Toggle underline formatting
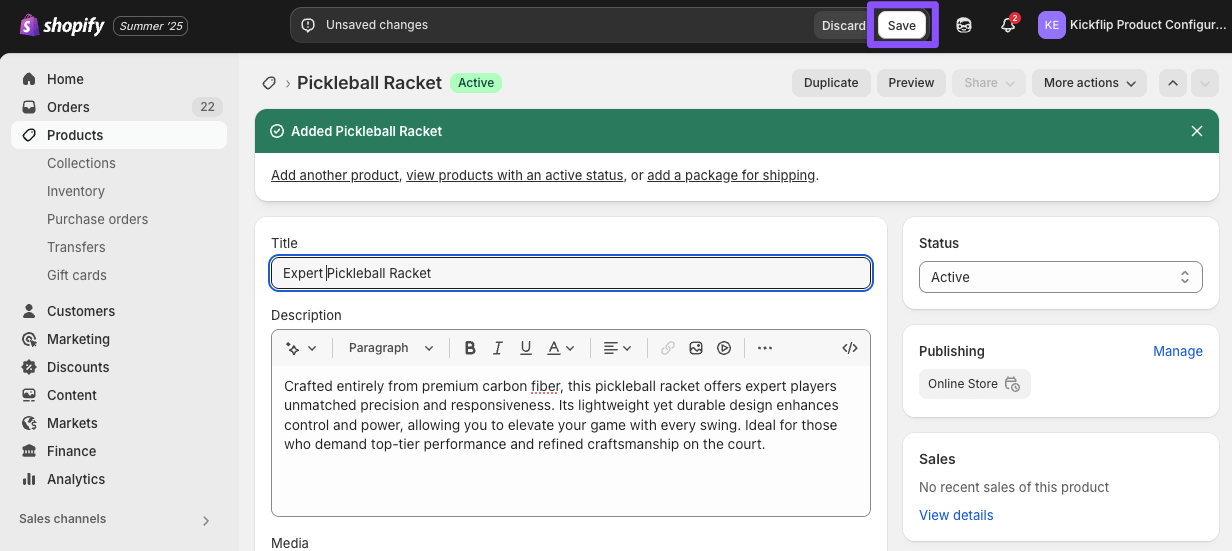The image size is (1232, 551). tap(526, 348)
